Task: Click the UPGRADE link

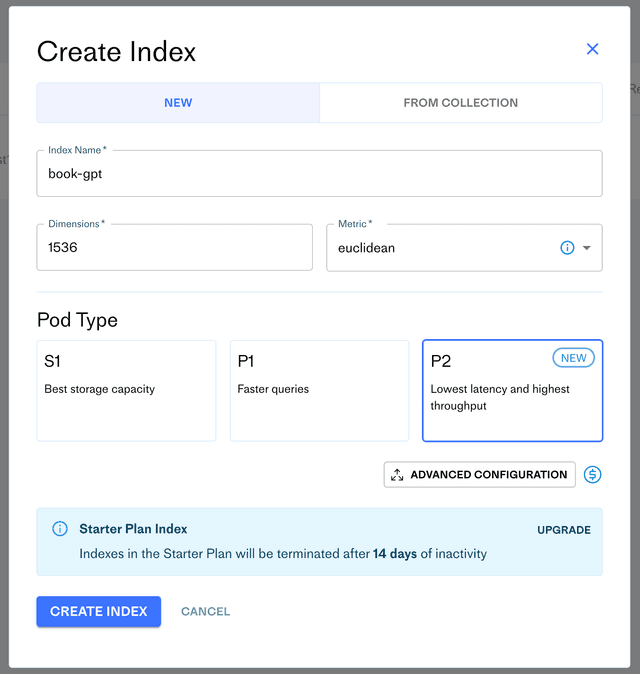Action: (563, 530)
